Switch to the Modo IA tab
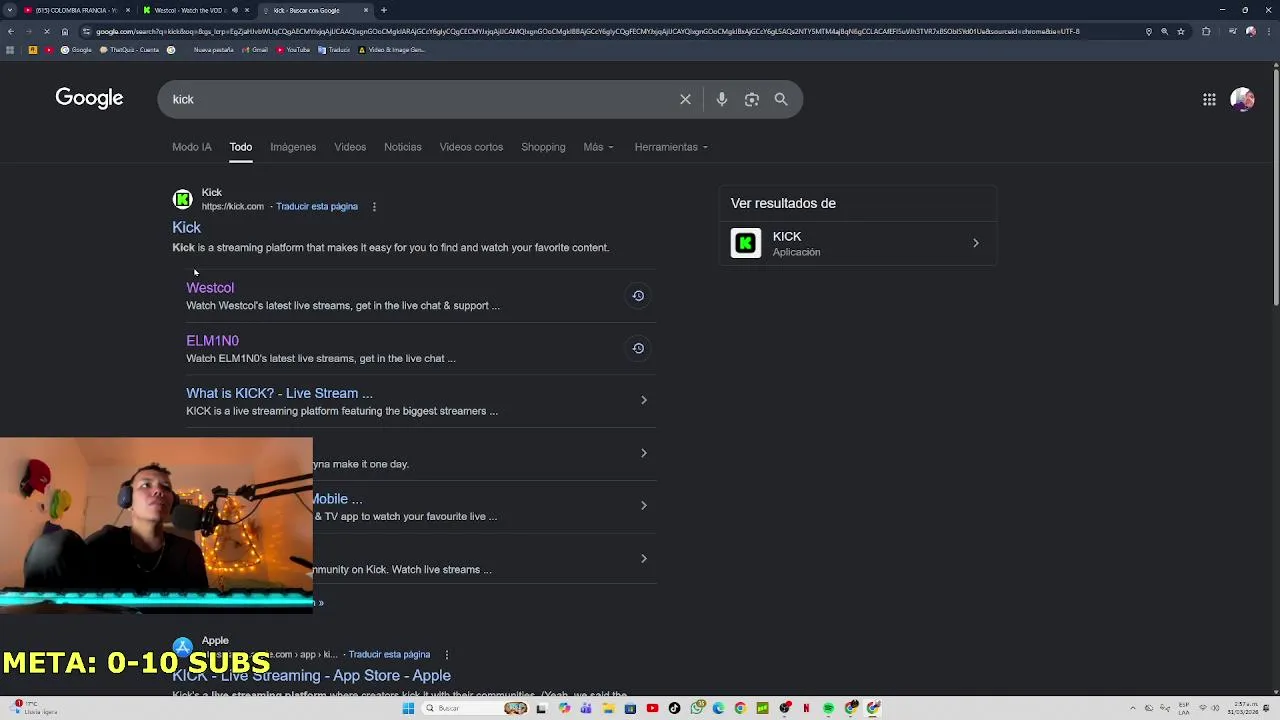The width and height of the screenshot is (1280, 720). coord(192,147)
